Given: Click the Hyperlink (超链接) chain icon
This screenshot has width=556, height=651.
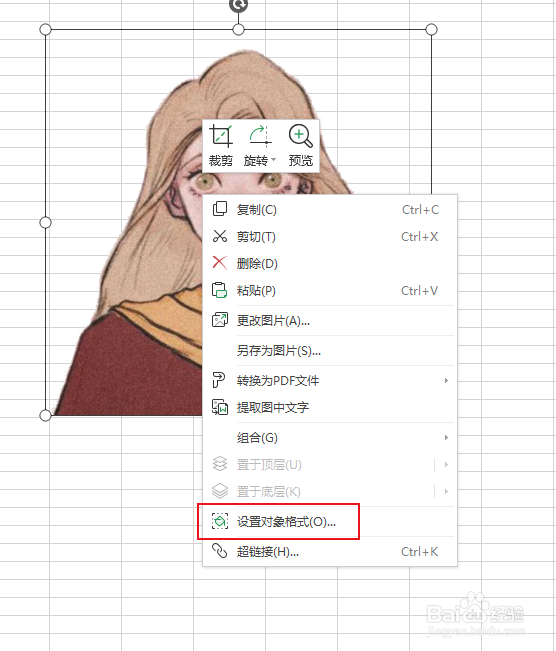Looking at the screenshot, I should point(220,551).
